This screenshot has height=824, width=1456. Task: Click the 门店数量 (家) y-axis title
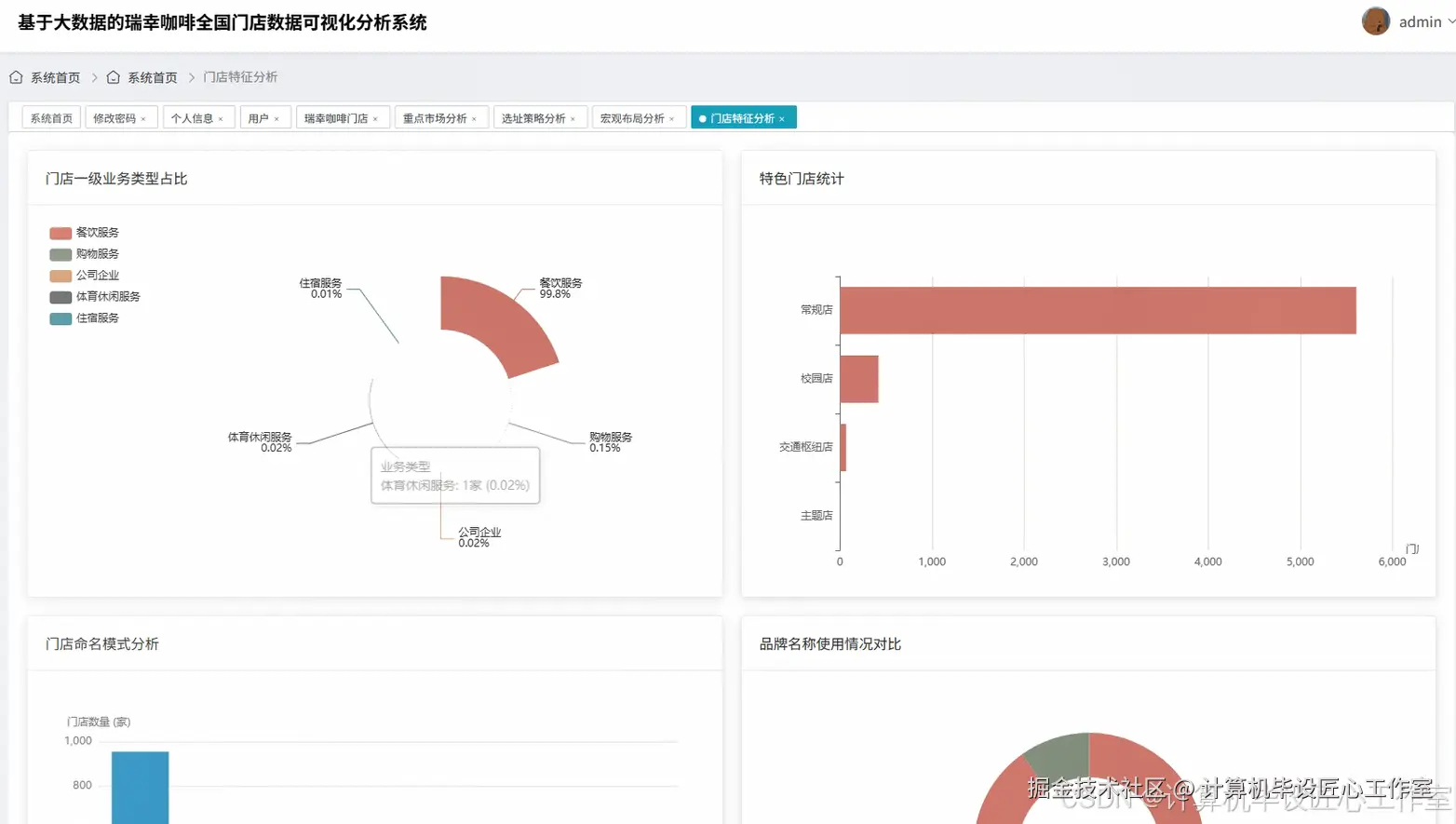99,723
